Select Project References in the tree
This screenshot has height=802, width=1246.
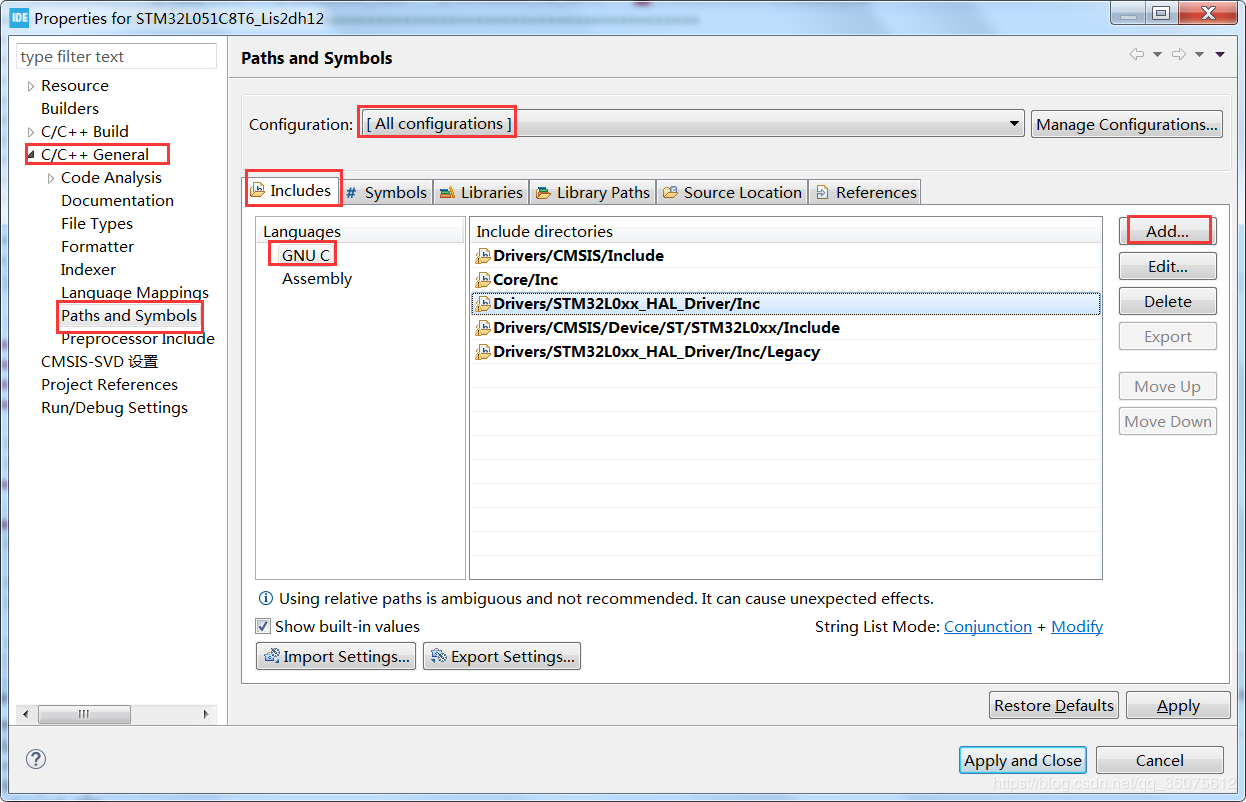(x=109, y=385)
